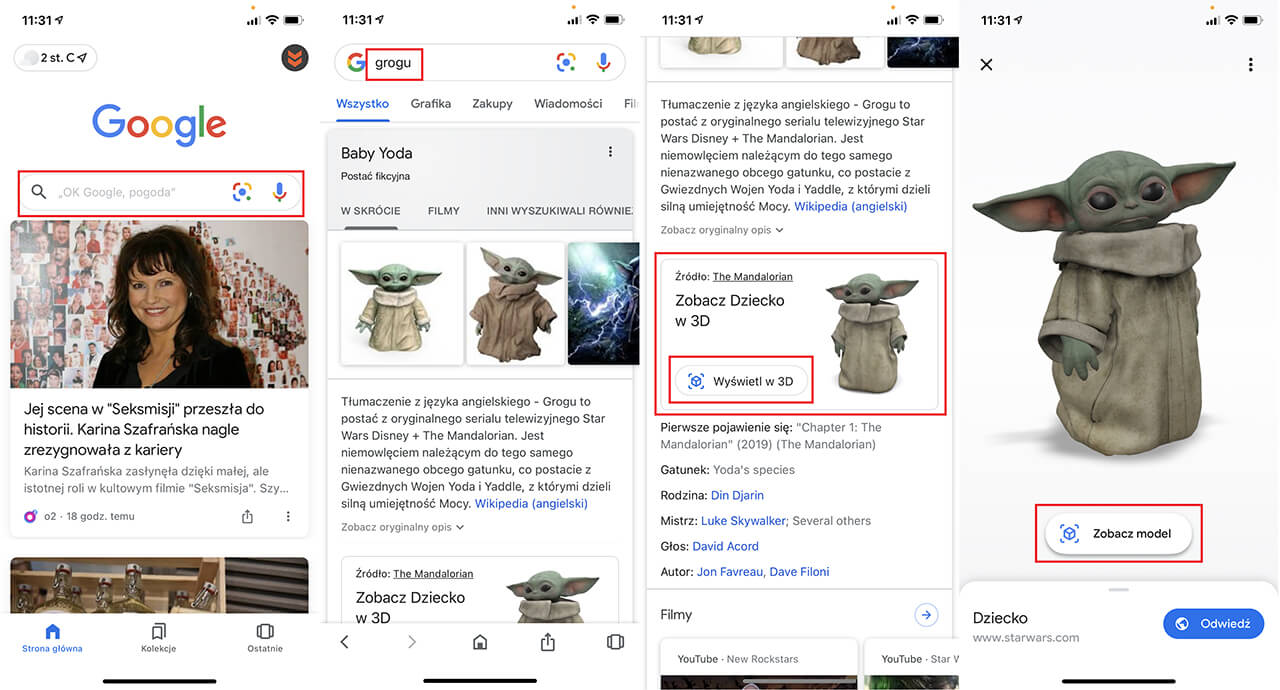Open Wikipedia (angielski) link in second screen

531,503
